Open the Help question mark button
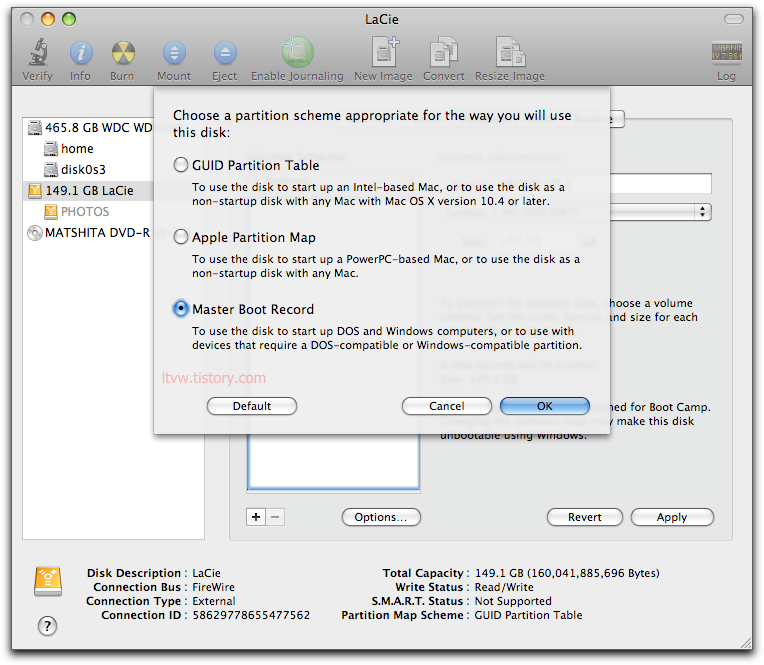 point(47,626)
